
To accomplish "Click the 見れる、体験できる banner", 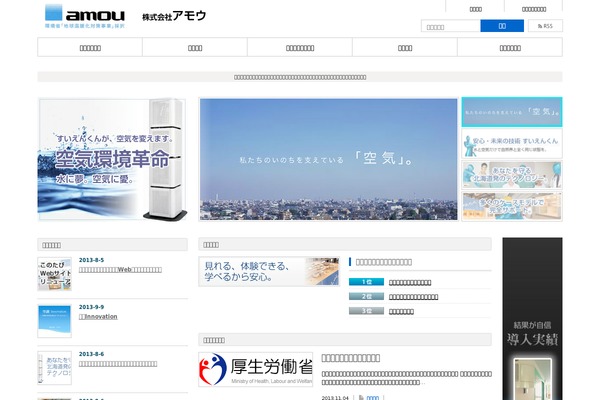I will (269, 271).
